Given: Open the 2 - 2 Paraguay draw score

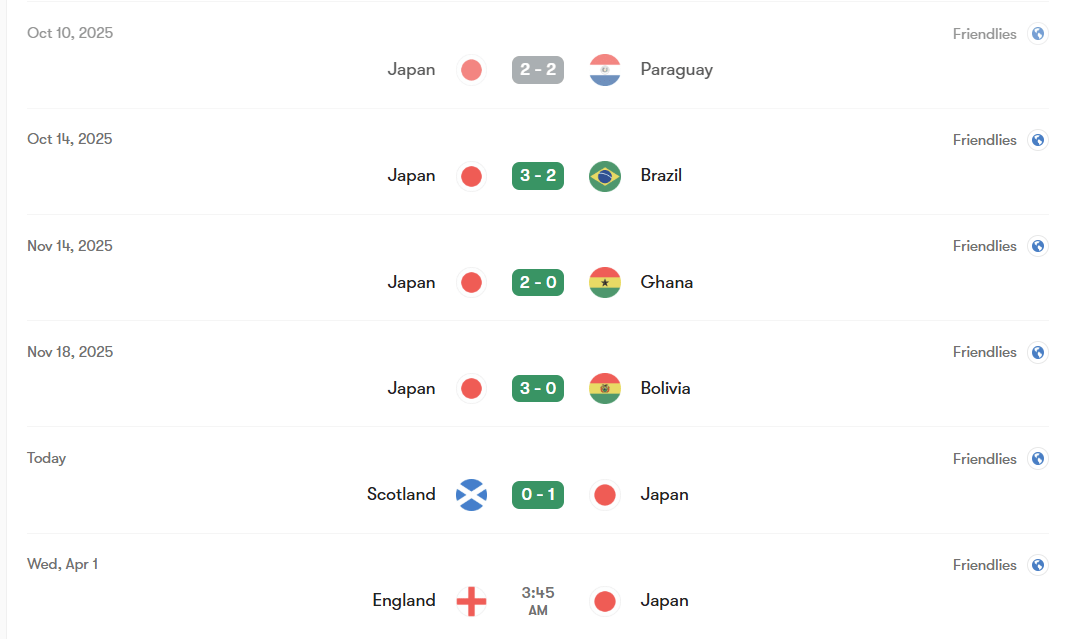Looking at the screenshot, I should (538, 70).
